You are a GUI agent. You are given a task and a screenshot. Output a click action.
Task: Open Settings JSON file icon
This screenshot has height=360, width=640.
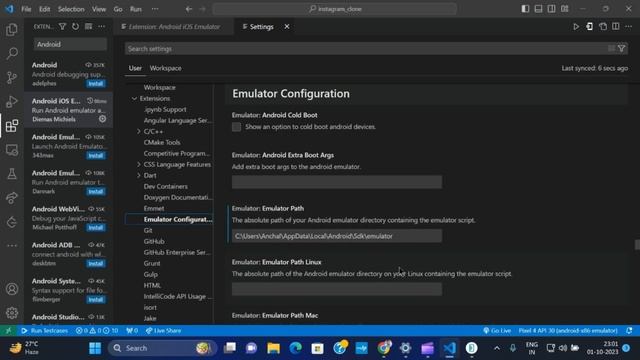point(603,27)
